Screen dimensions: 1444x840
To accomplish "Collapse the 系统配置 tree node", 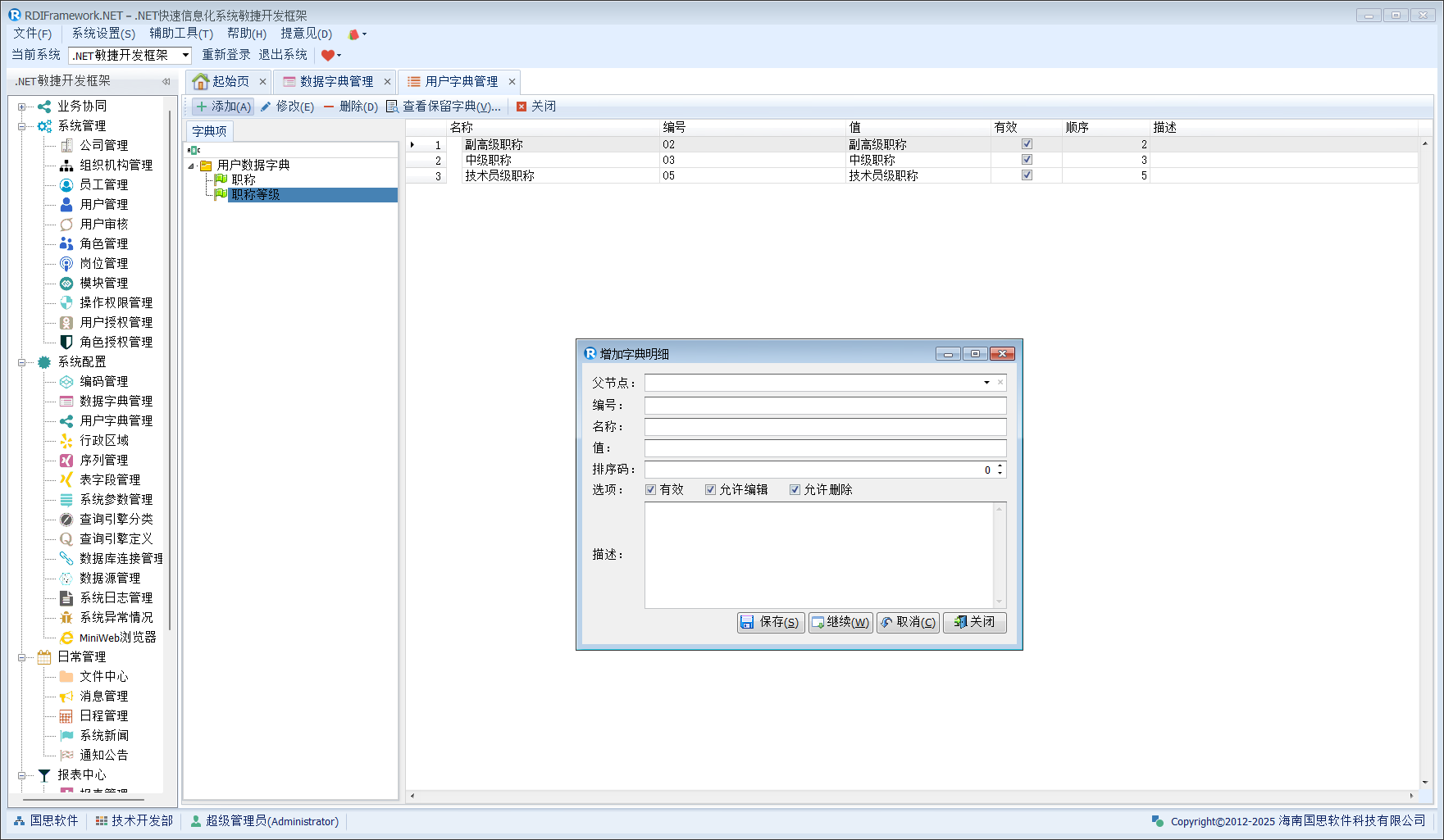I will tap(22, 362).
